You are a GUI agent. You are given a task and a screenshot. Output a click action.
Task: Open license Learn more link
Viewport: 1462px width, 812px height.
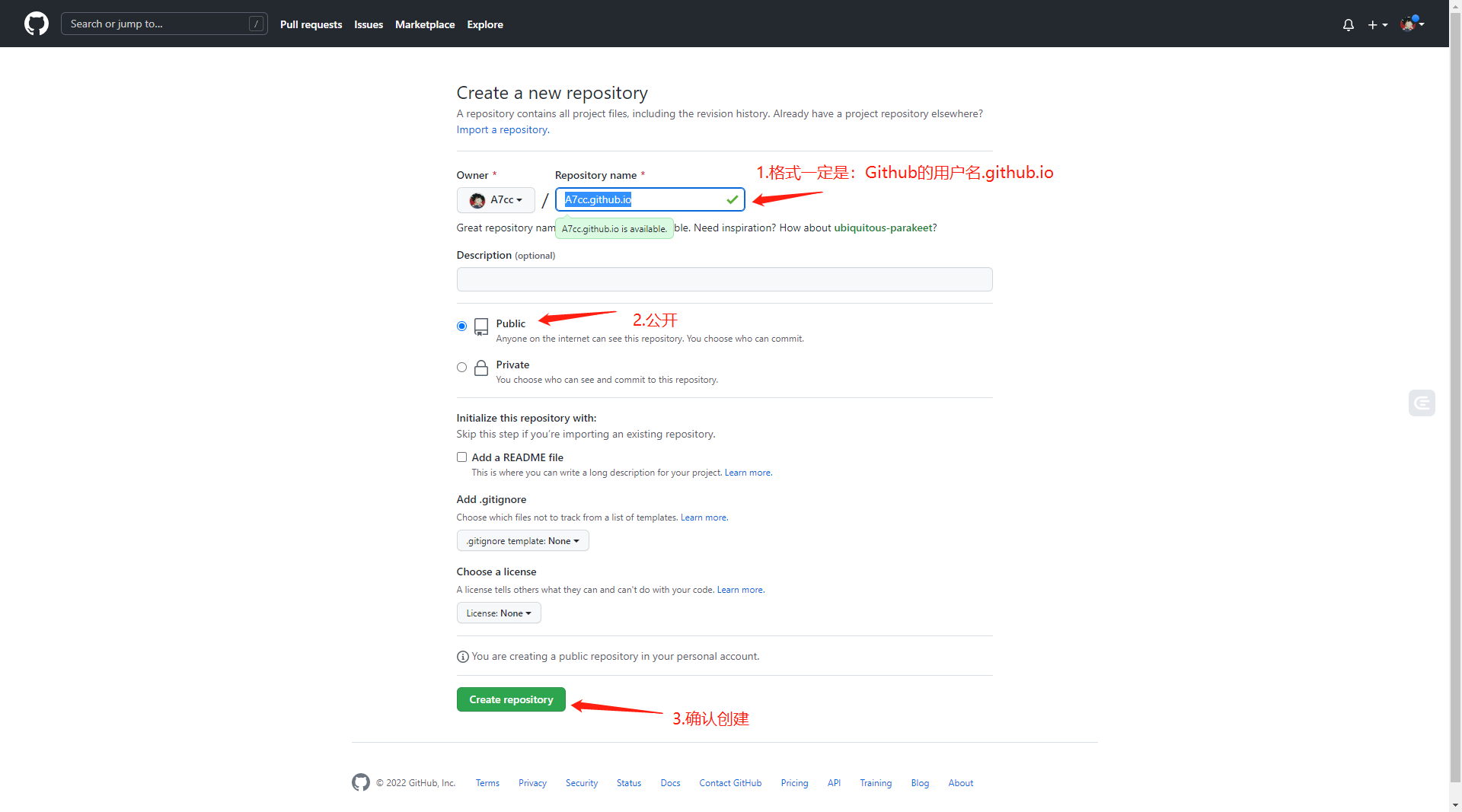pos(740,590)
